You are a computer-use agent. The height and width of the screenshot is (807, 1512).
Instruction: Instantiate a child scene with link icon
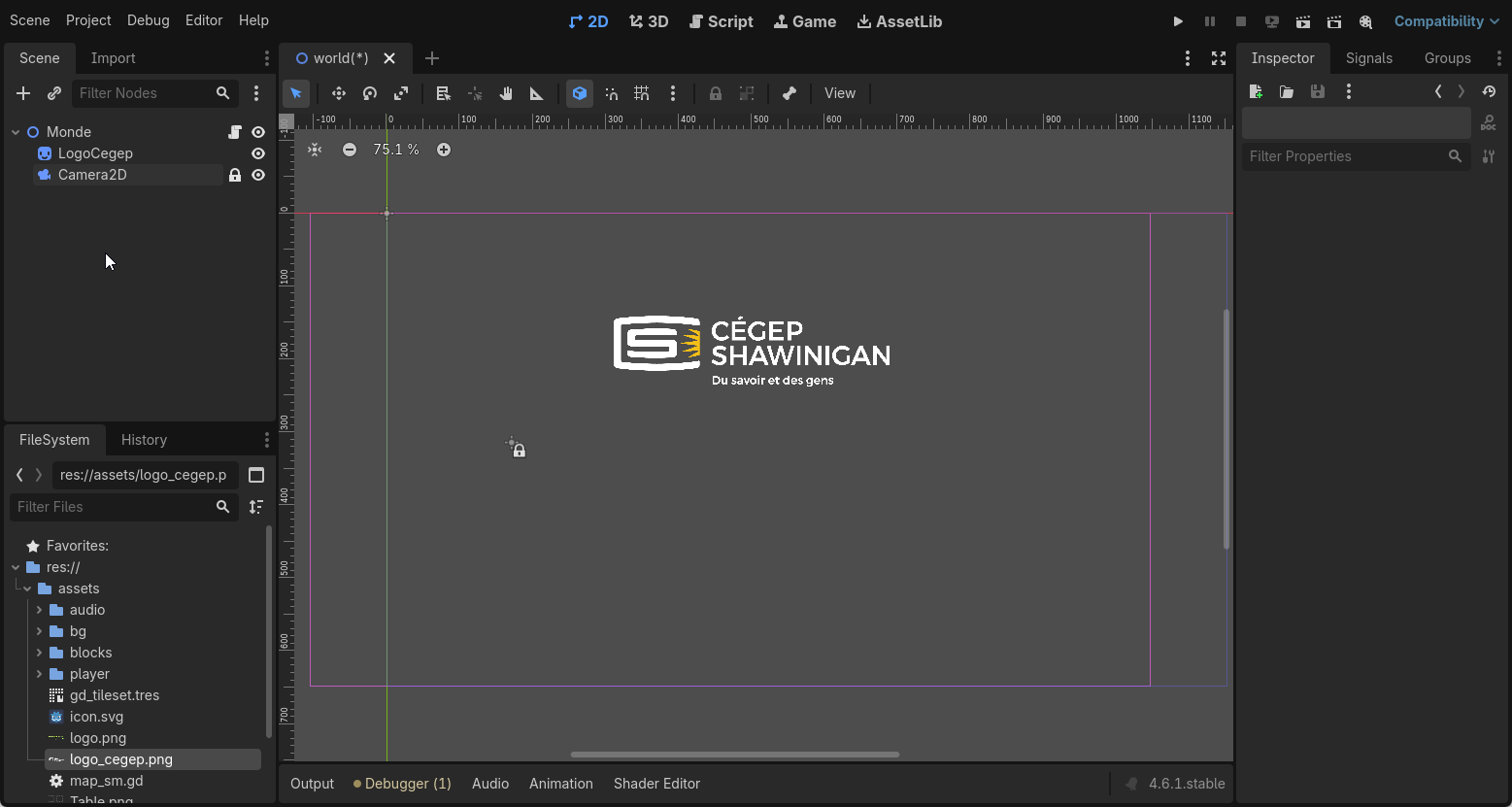54,93
